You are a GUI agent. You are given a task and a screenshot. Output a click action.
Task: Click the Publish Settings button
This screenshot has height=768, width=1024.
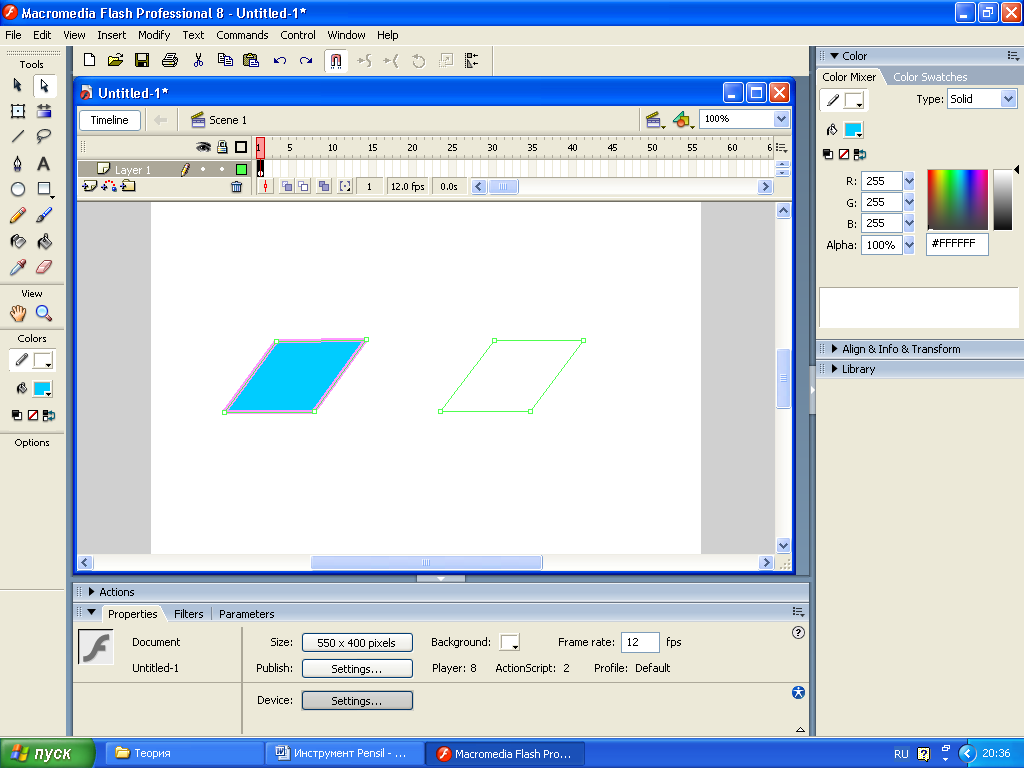(x=357, y=669)
